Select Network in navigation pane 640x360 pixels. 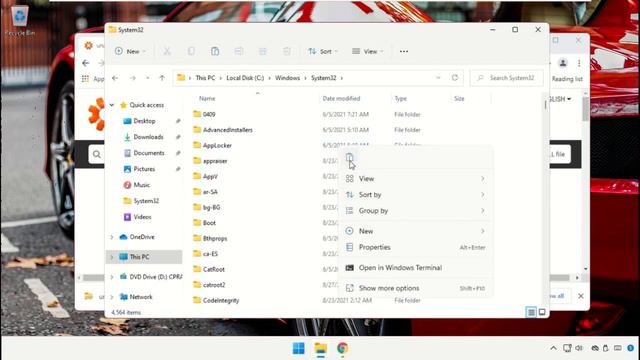click(x=141, y=297)
